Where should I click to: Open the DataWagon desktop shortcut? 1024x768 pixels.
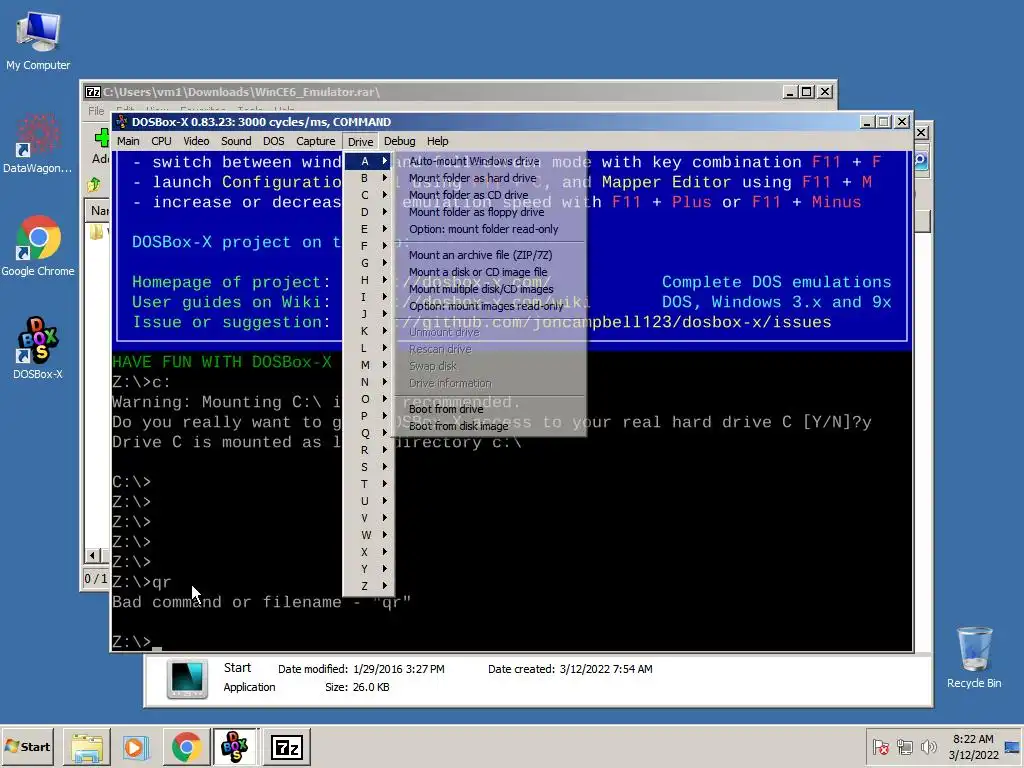(38, 144)
